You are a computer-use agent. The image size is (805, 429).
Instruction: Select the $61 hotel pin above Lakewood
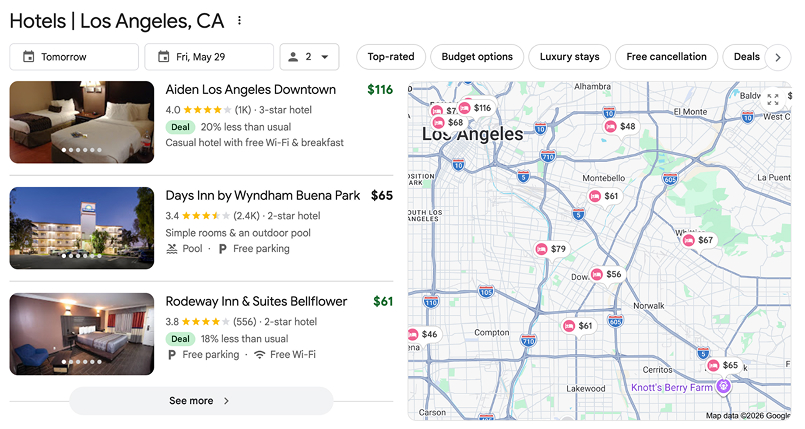[579, 325]
